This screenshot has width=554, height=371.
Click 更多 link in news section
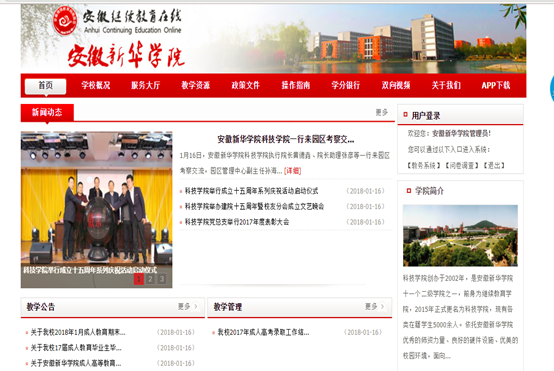(x=382, y=112)
